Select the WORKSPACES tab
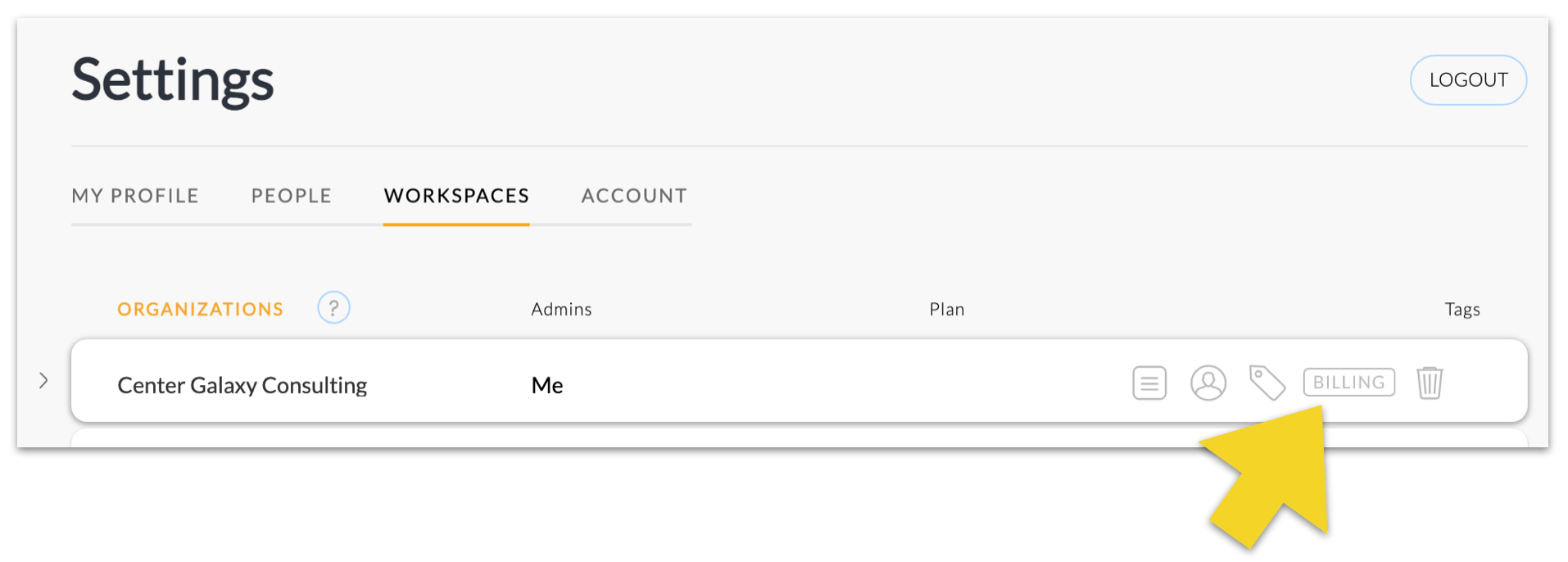The width and height of the screenshot is (1568, 562). pyautogui.click(x=455, y=196)
